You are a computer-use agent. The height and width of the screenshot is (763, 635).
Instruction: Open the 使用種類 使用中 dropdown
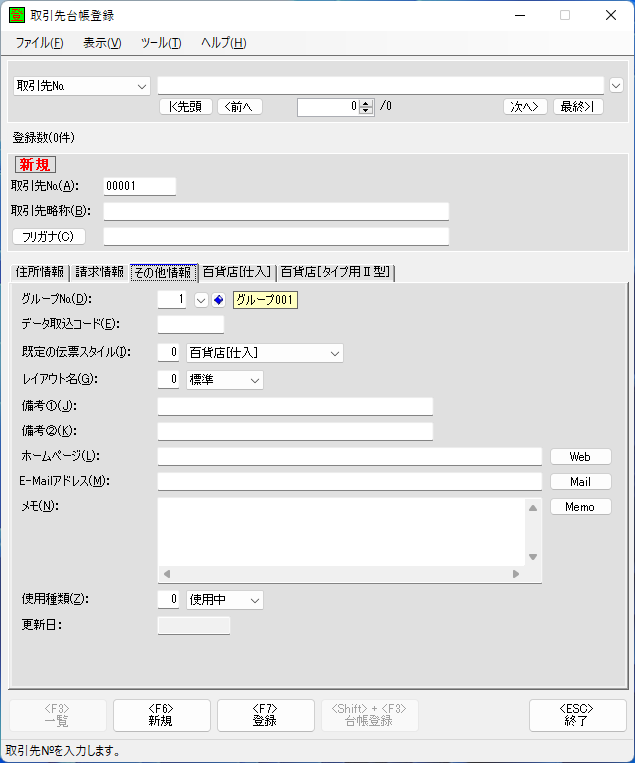(225, 600)
